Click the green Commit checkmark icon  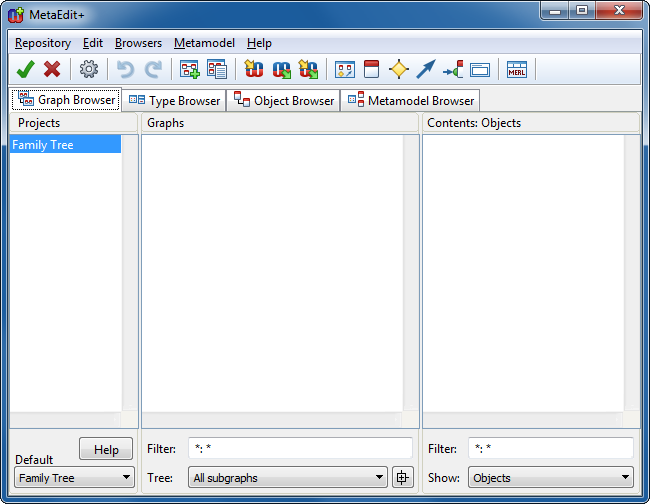click(26, 69)
